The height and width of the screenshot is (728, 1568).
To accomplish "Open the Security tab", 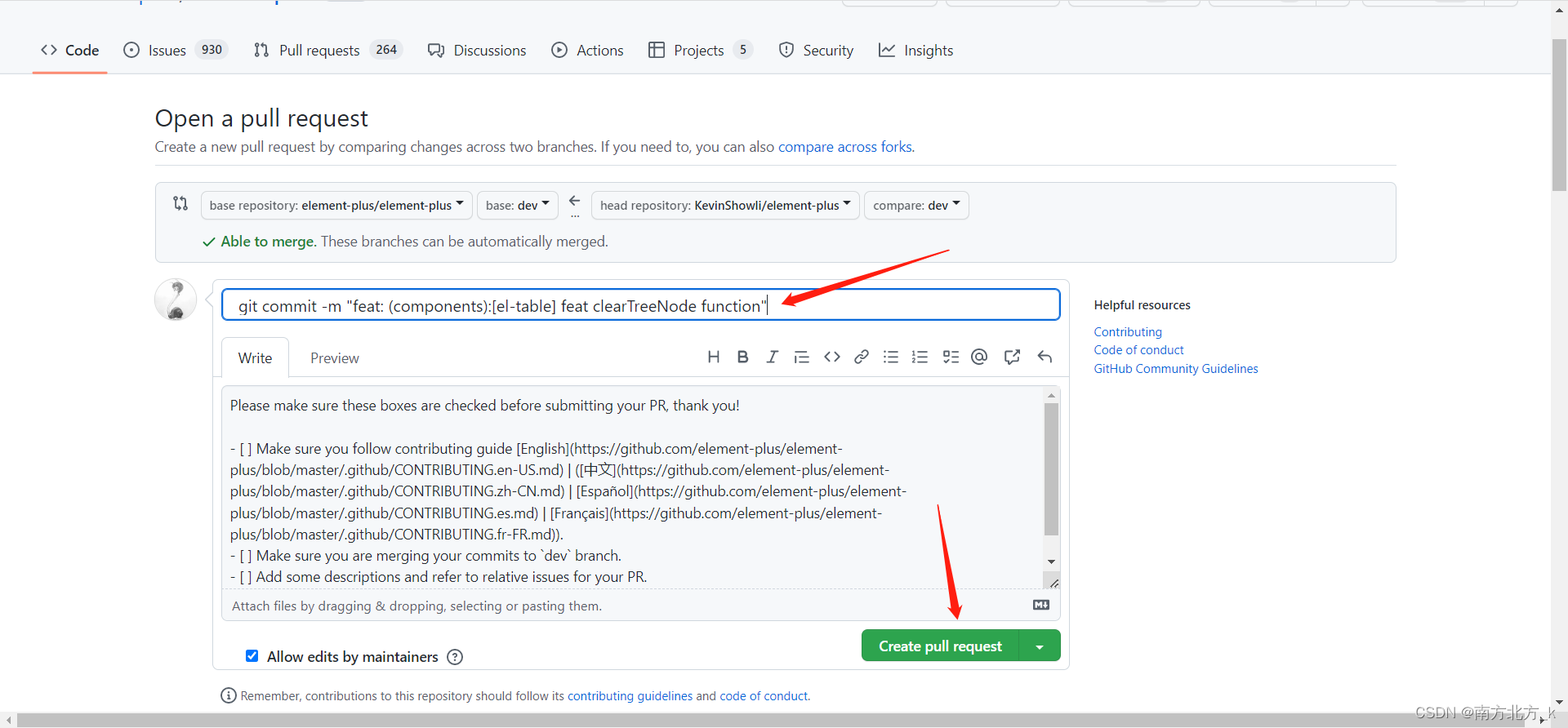I will tap(816, 50).
